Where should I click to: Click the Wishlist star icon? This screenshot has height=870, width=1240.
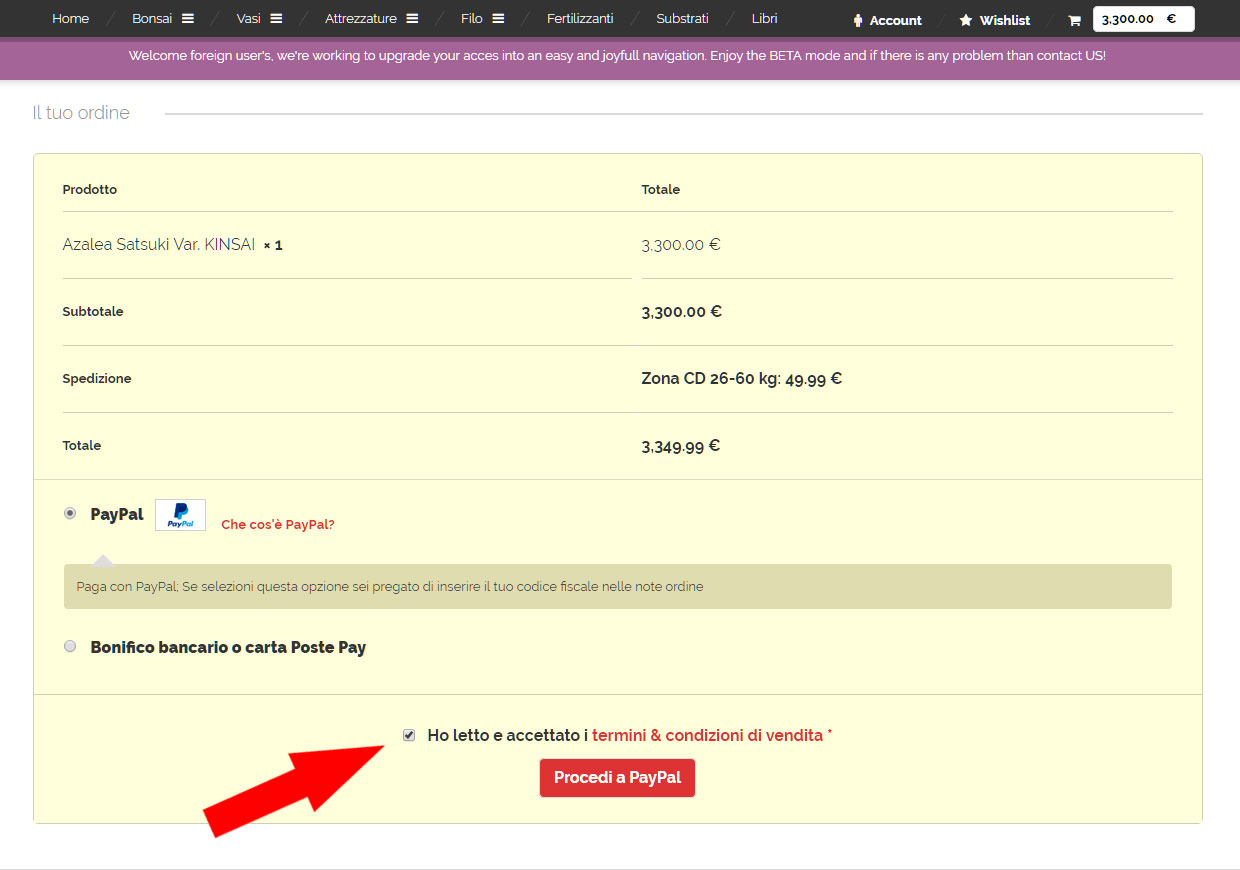click(966, 20)
